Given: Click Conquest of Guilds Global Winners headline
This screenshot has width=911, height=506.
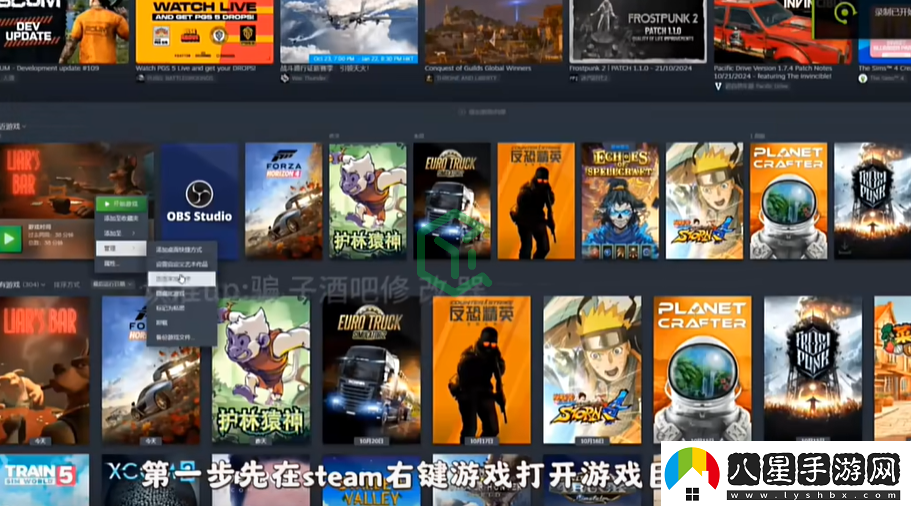Looking at the screenshot, I should coord(478,68).
